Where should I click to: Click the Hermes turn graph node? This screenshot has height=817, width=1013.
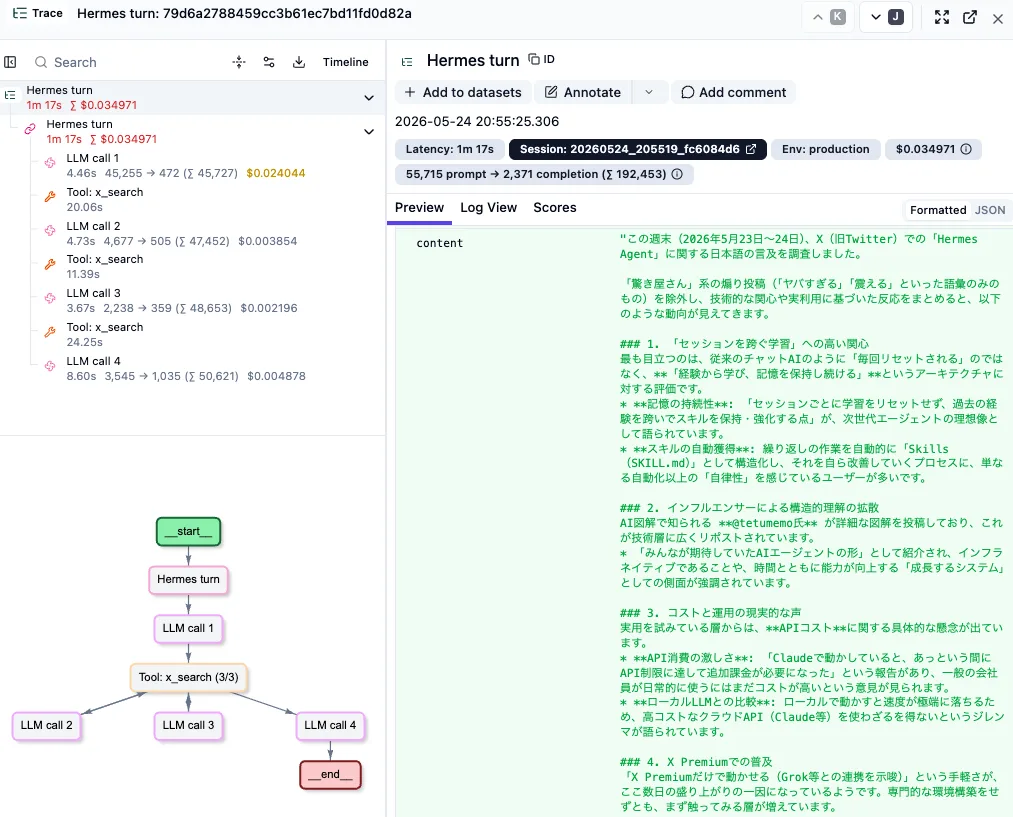coord(188,579)
